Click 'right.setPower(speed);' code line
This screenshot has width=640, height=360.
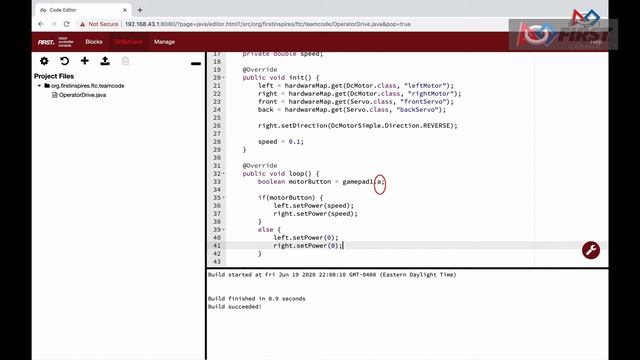pos(316,213)
